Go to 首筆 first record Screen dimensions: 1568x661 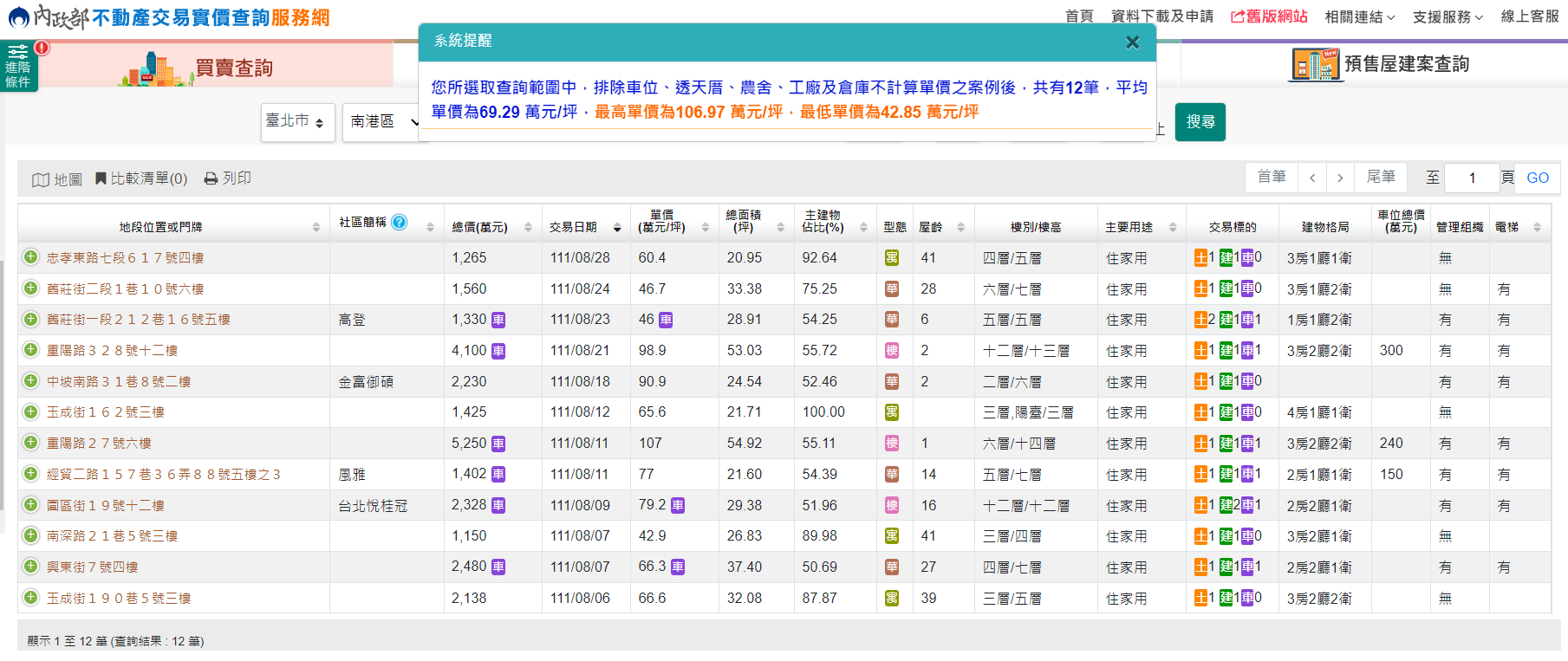1272,177
